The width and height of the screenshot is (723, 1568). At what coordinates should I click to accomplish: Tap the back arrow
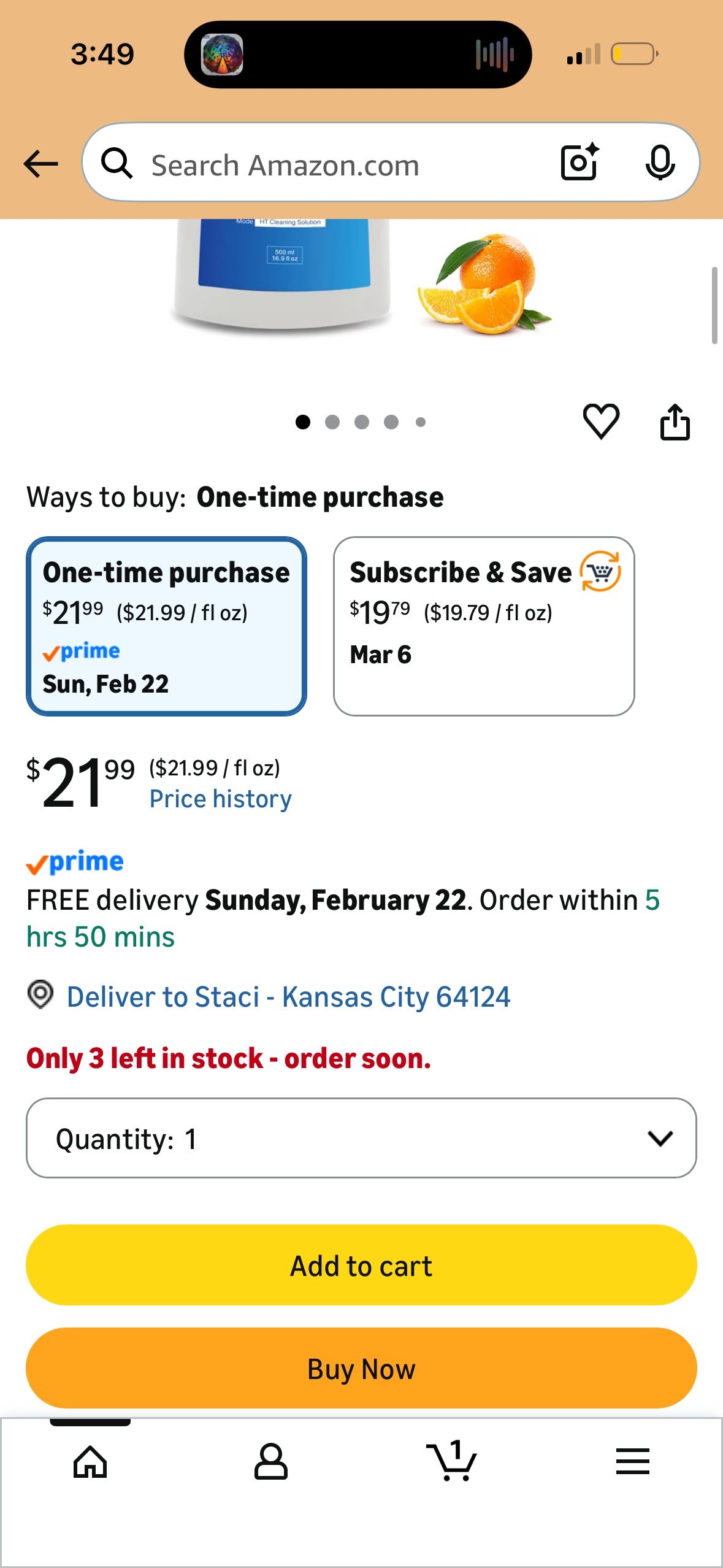pyautogui.click(x=39, y=163)
